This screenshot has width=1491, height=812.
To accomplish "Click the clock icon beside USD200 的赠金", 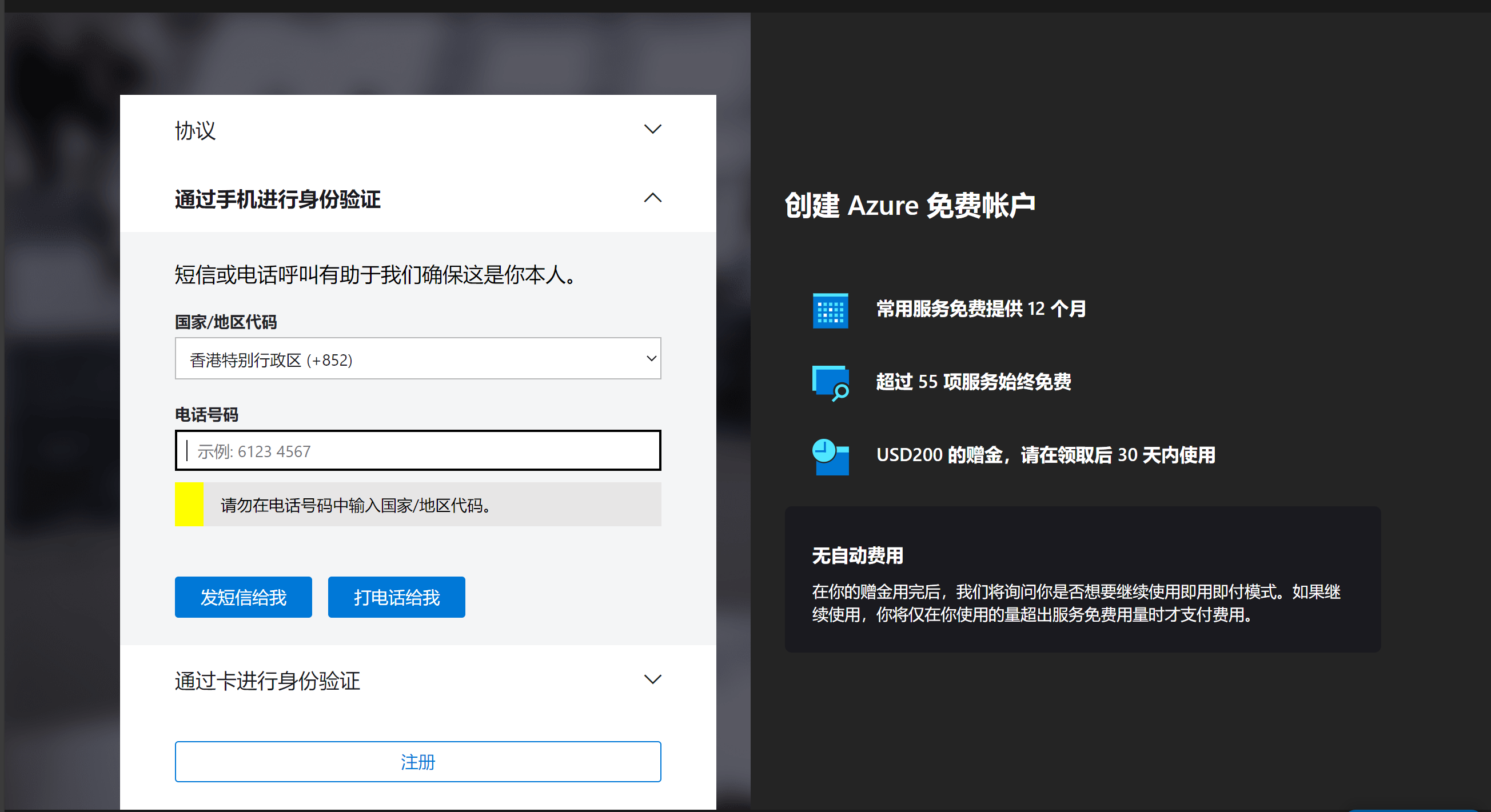I will coord(831,457).
